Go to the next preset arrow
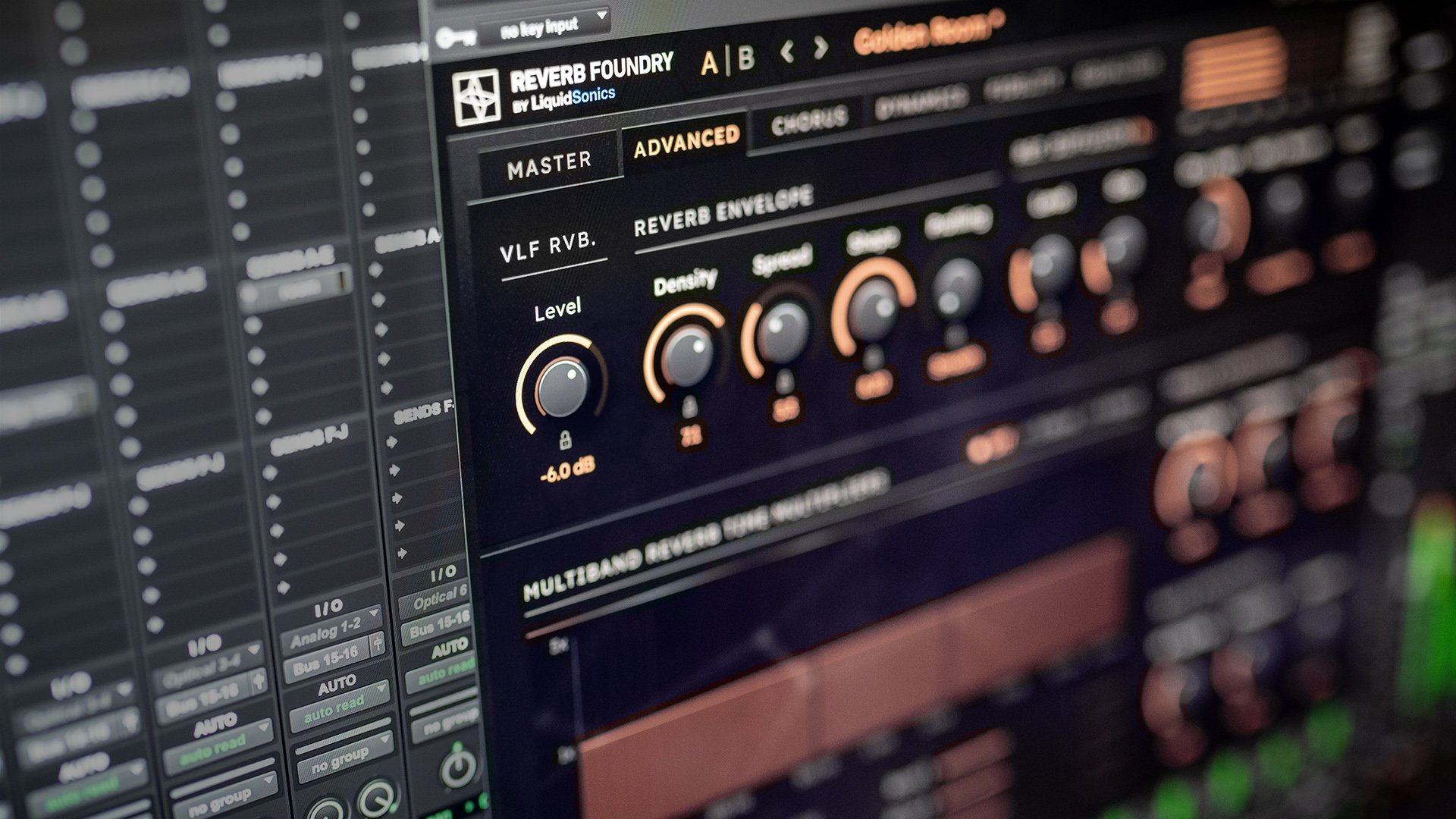Screen dimensions: 1456x819 [x=821, y=49]
